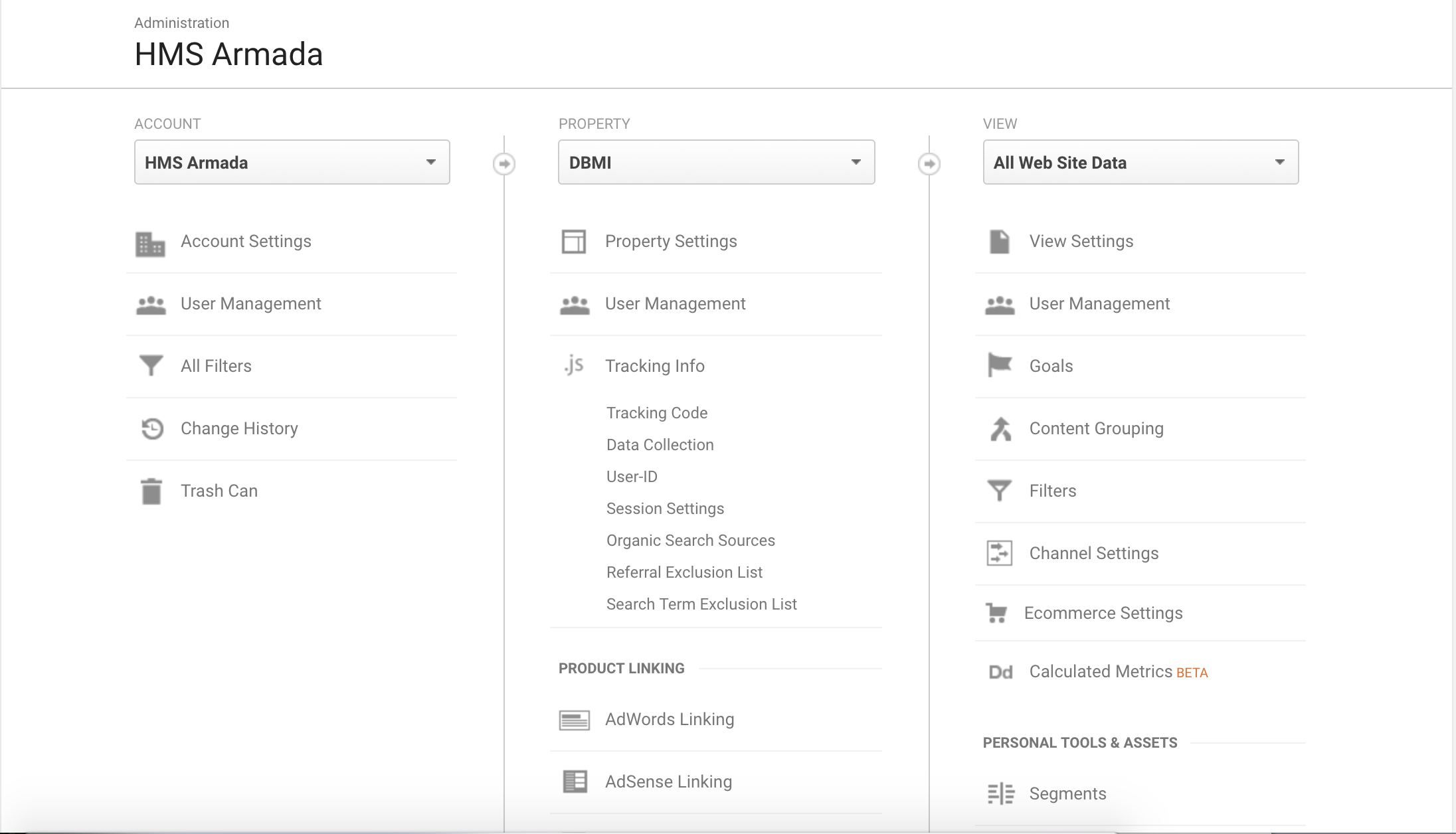Open Channel Settings
This screenshot has height=834, width=1456.
click(x=1094, y=554)
